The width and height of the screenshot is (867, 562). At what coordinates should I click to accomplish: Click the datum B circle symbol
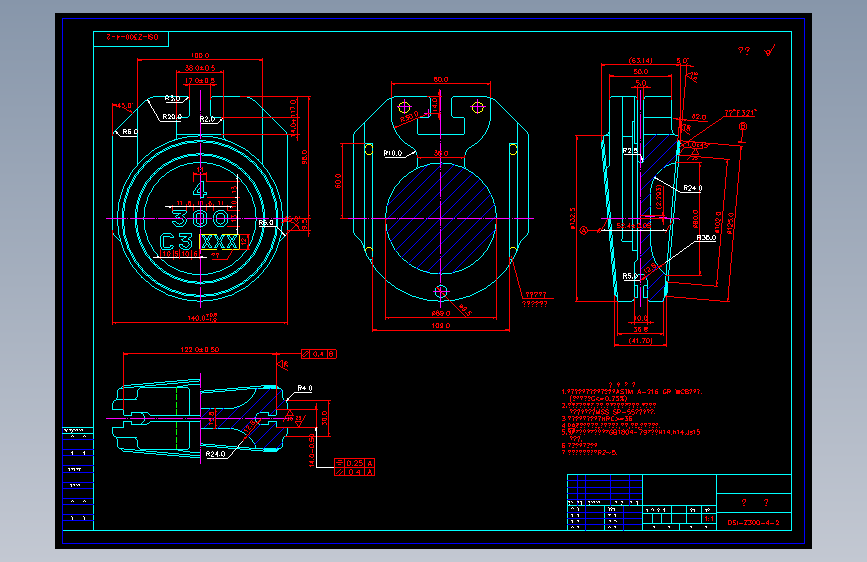[743, 127]
